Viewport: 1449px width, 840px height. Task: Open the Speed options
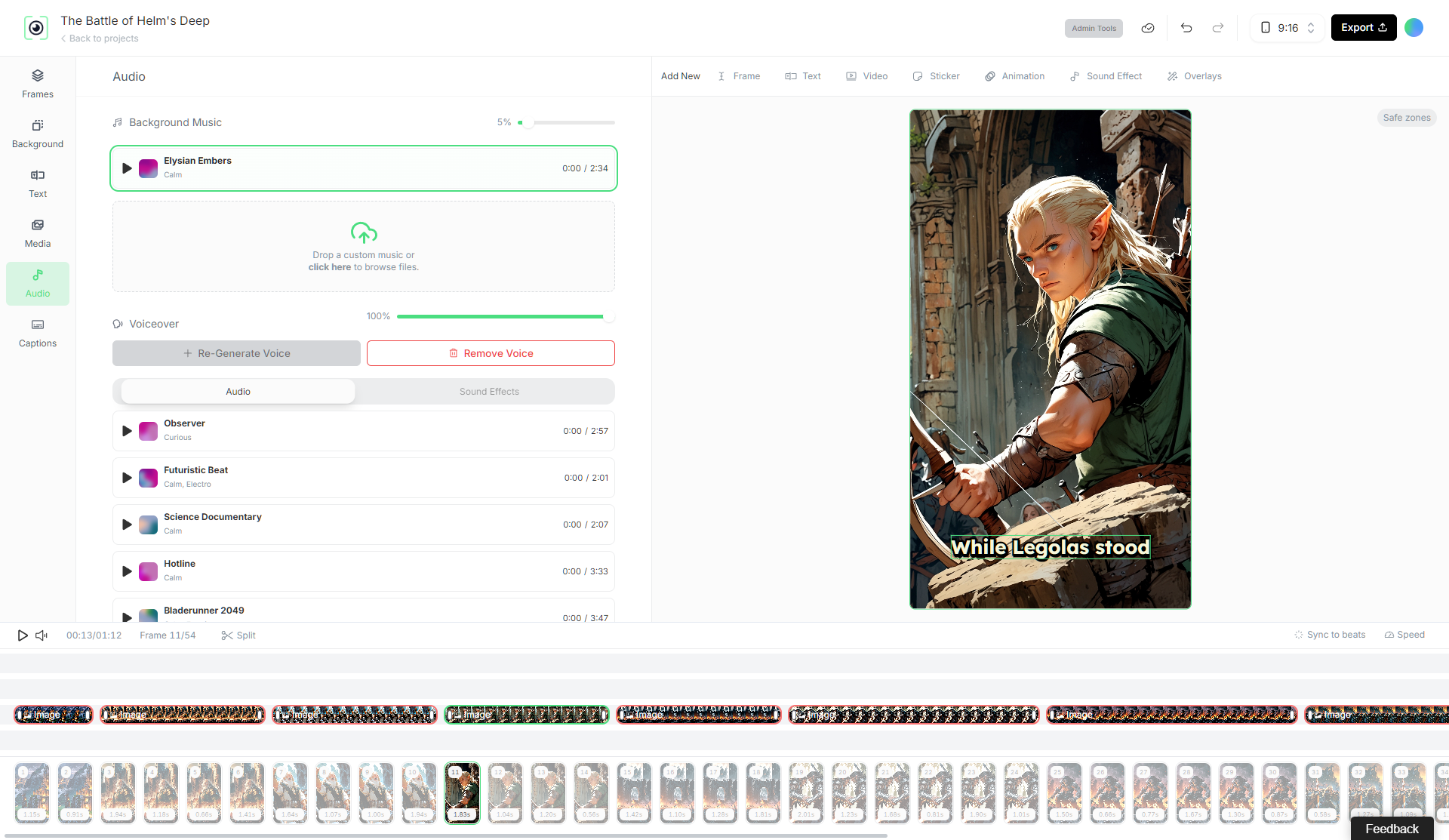1404,635
